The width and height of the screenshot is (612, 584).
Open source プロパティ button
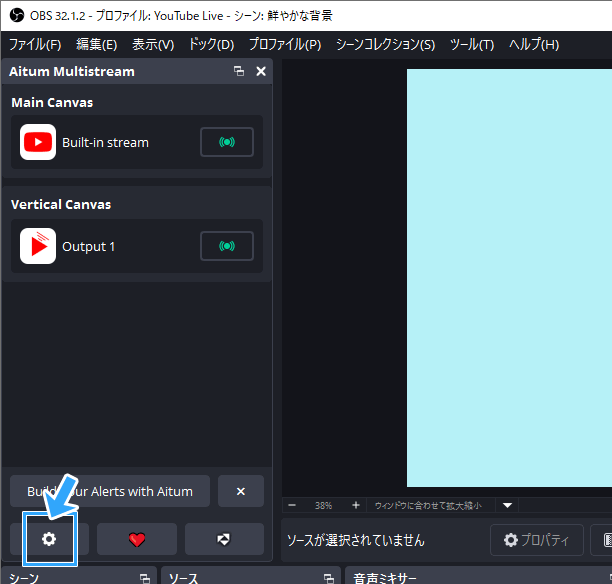tap(537, 540)
